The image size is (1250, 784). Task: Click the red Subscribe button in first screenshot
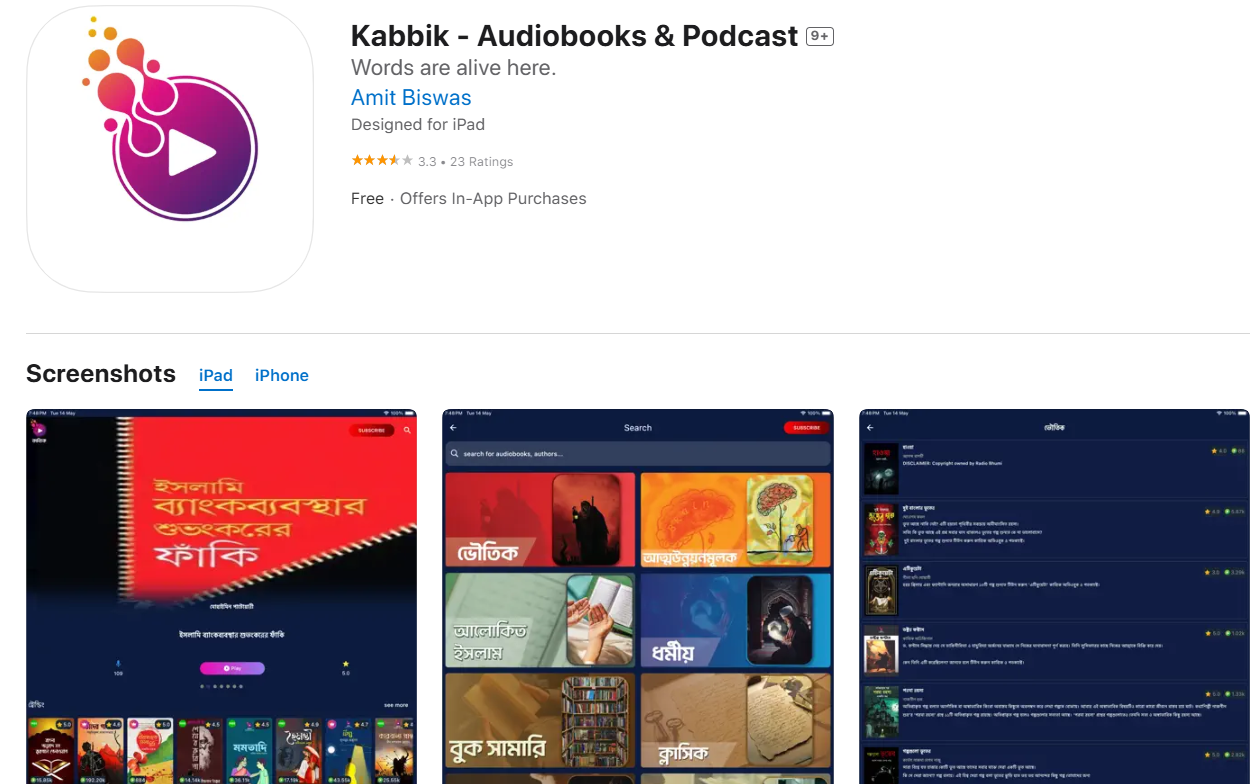coord(372,430)
